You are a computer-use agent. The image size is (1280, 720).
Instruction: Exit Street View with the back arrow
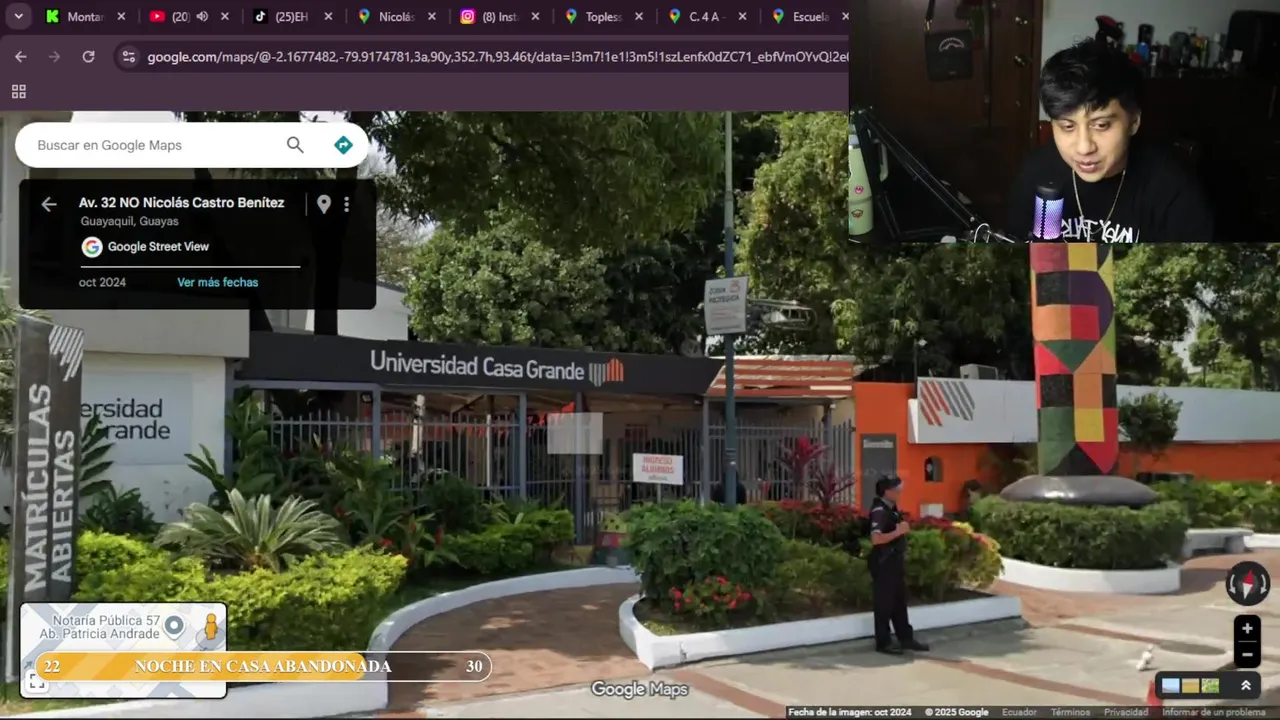(x=49, y=204)
